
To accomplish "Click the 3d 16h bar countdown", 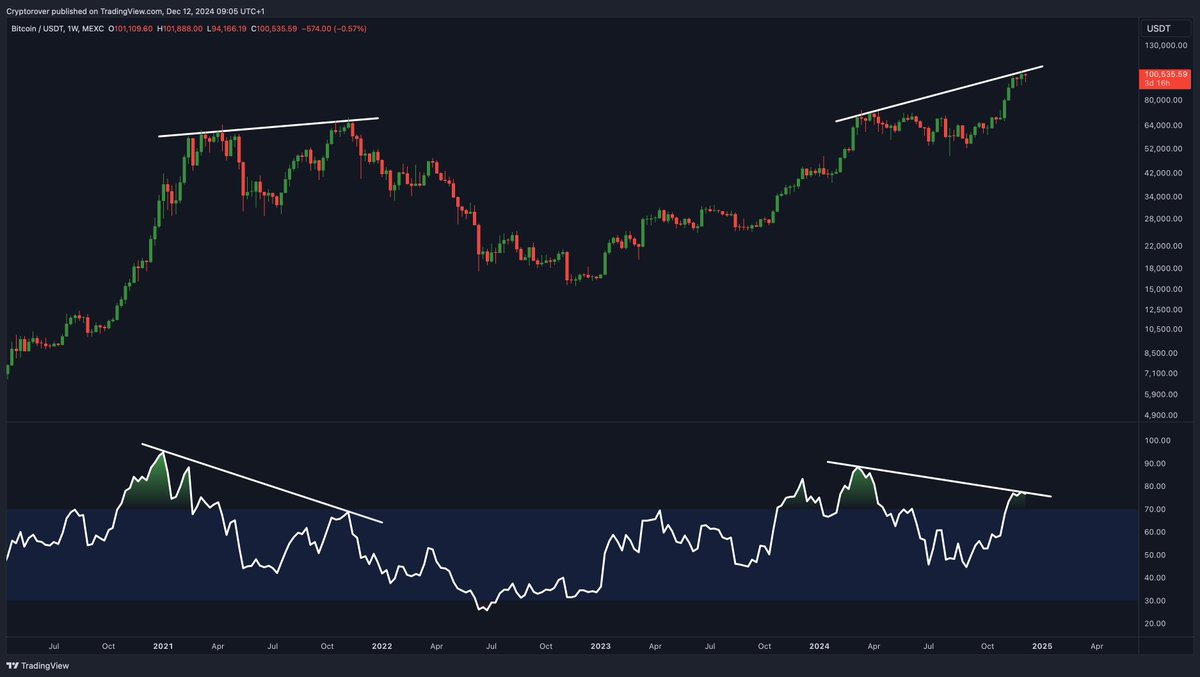I will pyautogui.click(x=1157, y=83).
